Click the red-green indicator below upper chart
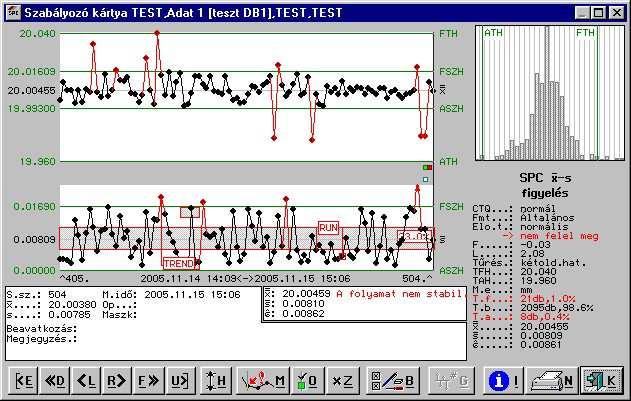631x401 pixels. coord(427,167)
